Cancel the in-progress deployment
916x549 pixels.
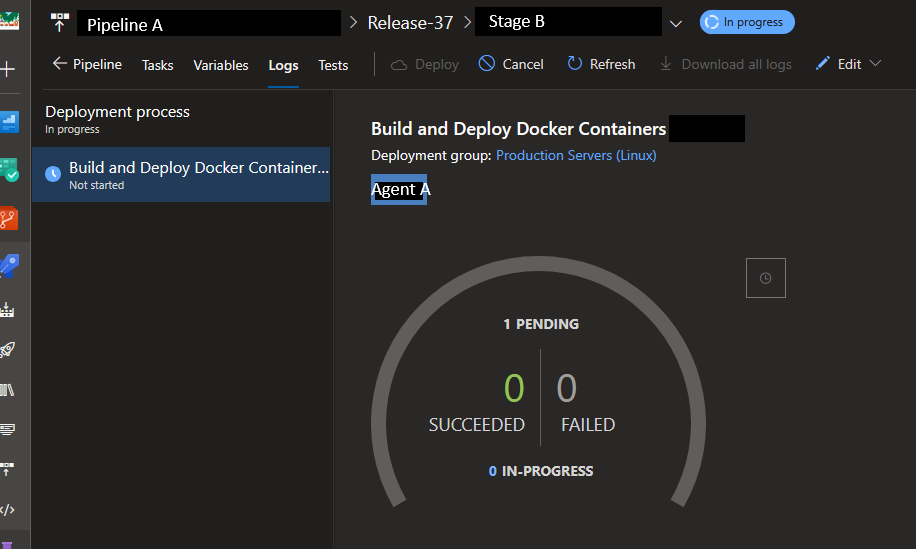point(511,64)
